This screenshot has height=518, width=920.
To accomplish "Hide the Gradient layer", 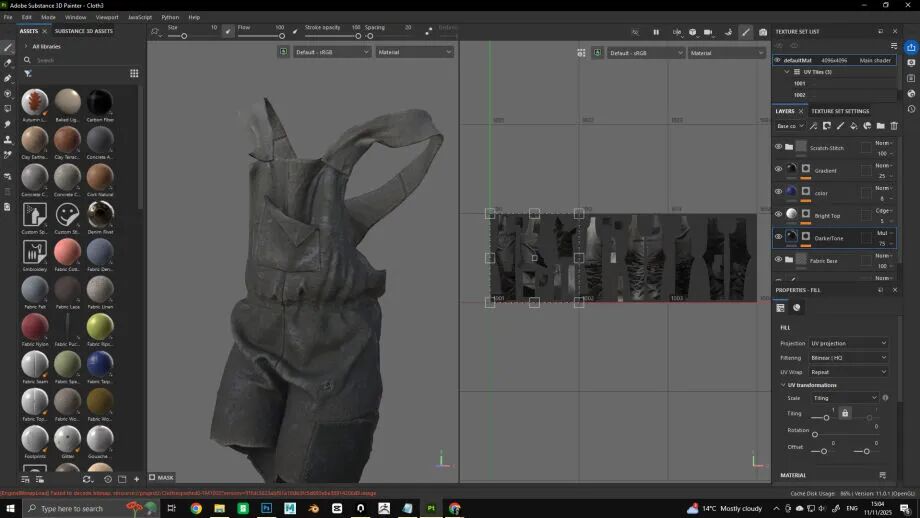I will coord(779,170).
